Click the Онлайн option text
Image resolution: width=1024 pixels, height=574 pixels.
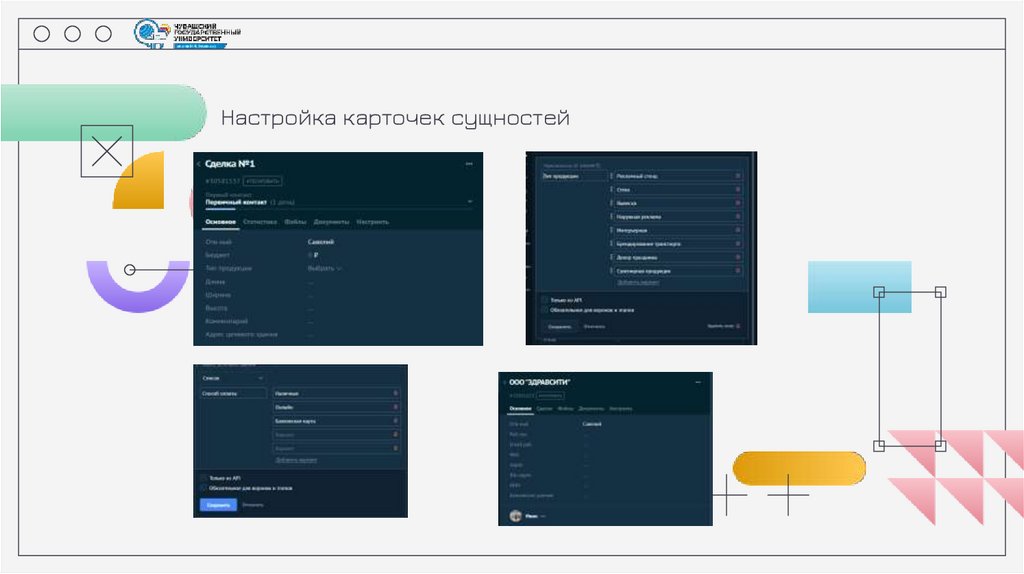(284, 407)
